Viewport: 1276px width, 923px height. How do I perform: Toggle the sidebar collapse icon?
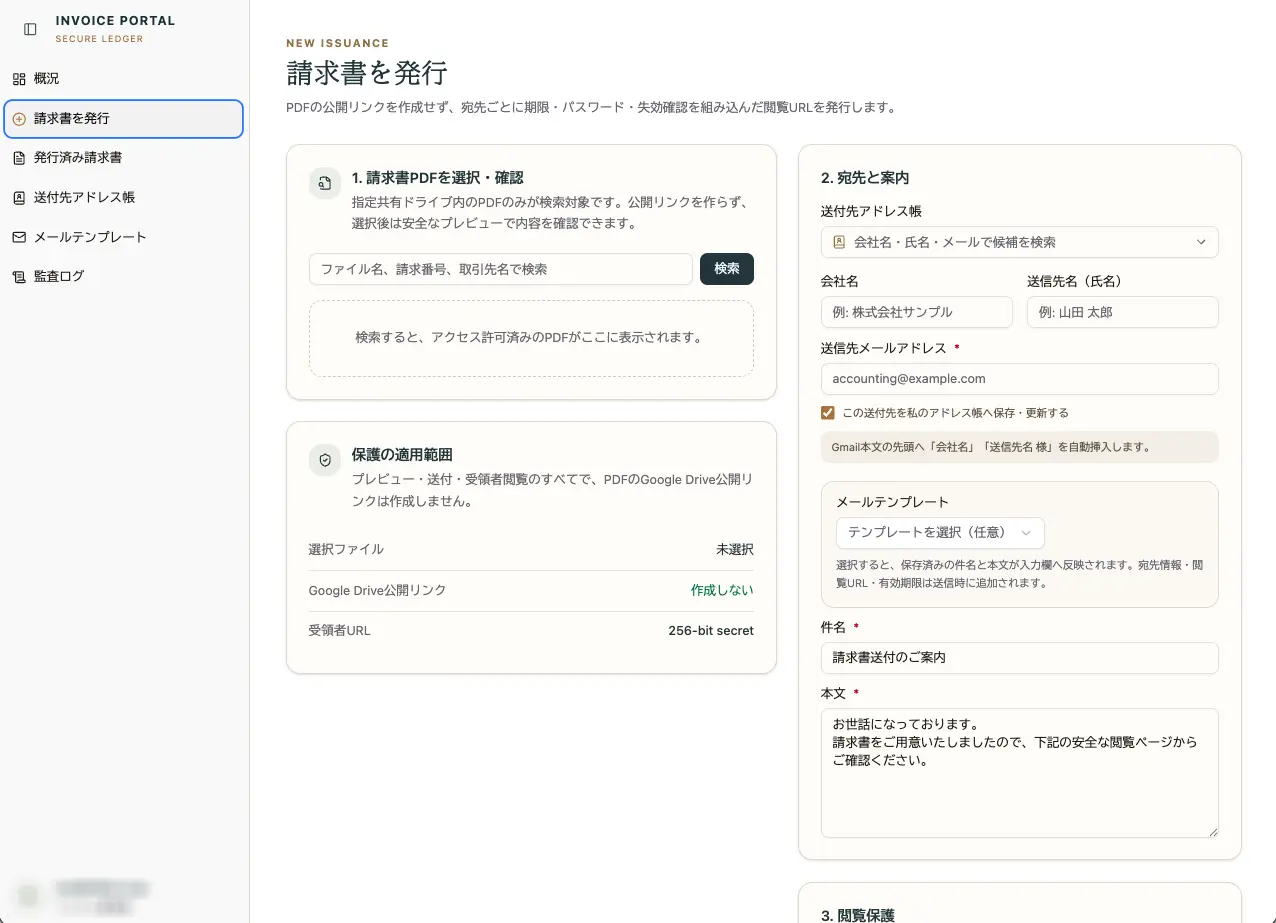tap(30, 29)
